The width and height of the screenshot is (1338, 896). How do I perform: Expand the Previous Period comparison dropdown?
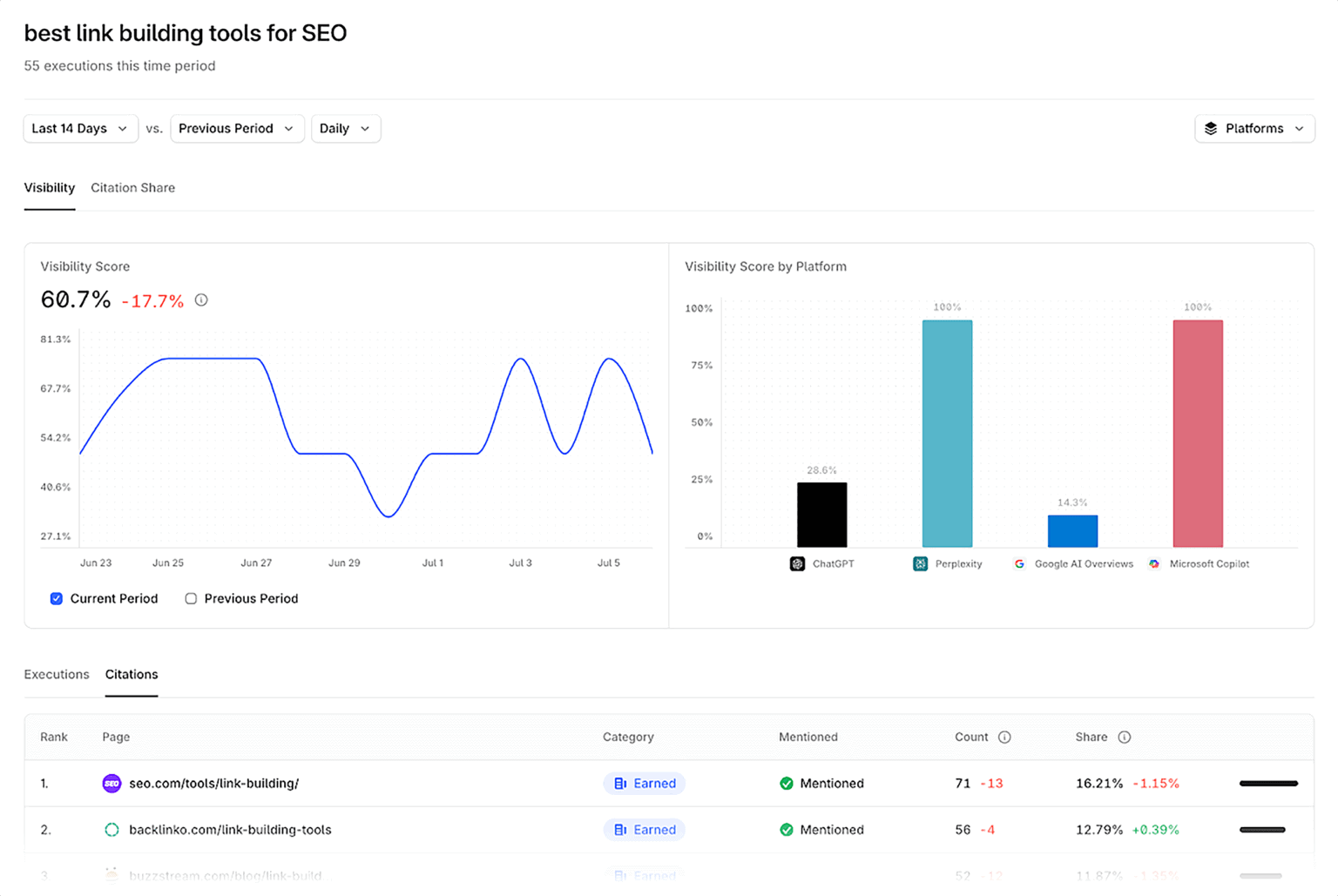(x=237, y=128)
